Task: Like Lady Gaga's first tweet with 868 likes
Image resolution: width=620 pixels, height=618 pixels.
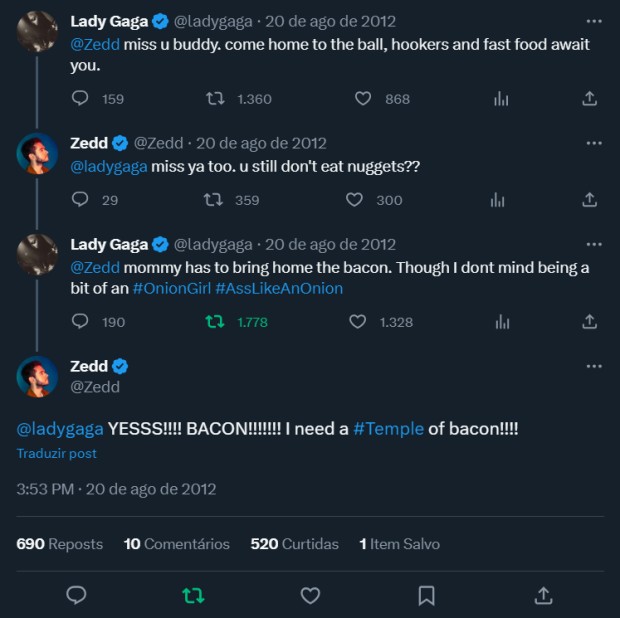Action: pyautogui.click(x=363, y=99)
